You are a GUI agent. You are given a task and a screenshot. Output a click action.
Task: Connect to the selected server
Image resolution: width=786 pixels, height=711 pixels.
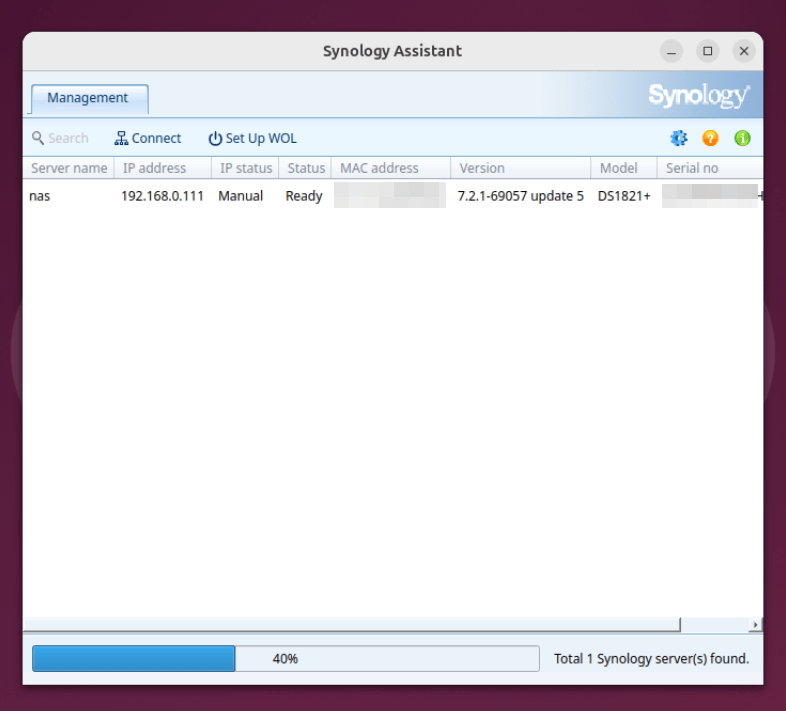pos(147,138)
